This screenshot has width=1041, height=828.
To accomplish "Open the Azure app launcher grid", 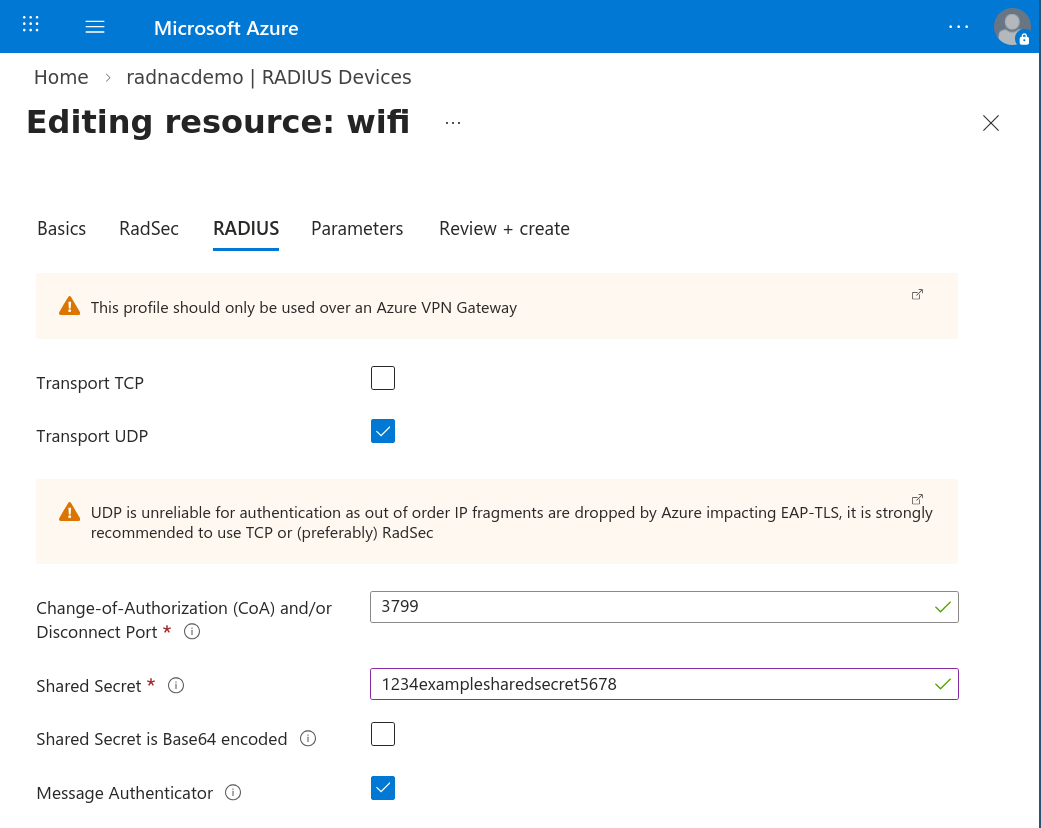I will [x=29, y=25].
